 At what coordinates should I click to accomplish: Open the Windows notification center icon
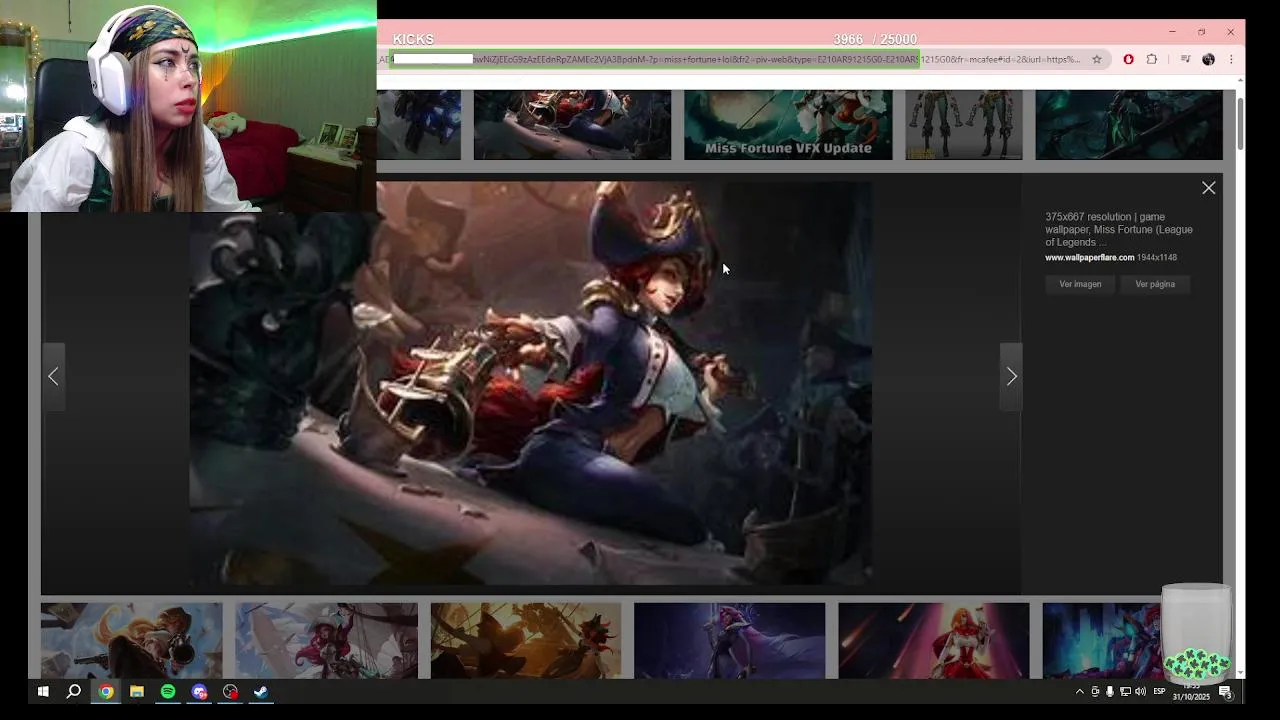click(1225, 692)
